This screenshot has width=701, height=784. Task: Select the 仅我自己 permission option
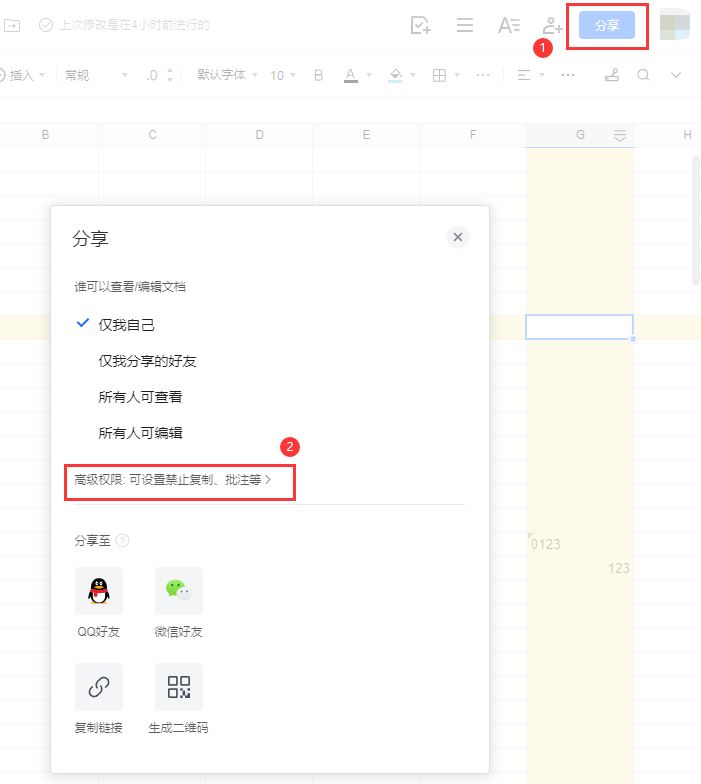[x=126, y=325]
